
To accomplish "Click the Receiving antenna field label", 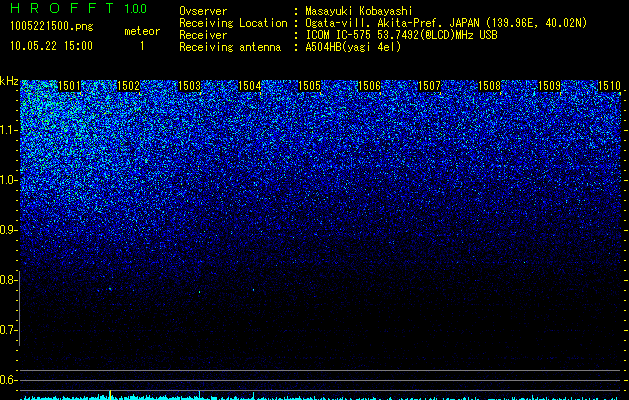I will pyautogui.click(x=230, y=47).
